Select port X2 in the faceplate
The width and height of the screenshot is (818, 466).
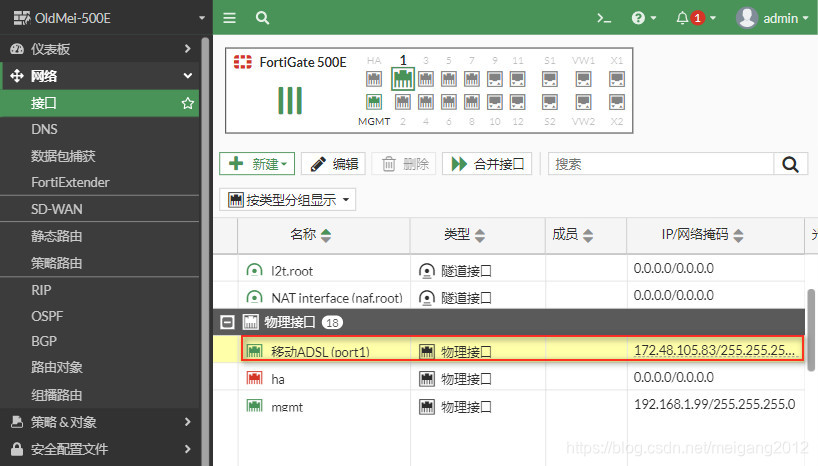pos(617,102)
